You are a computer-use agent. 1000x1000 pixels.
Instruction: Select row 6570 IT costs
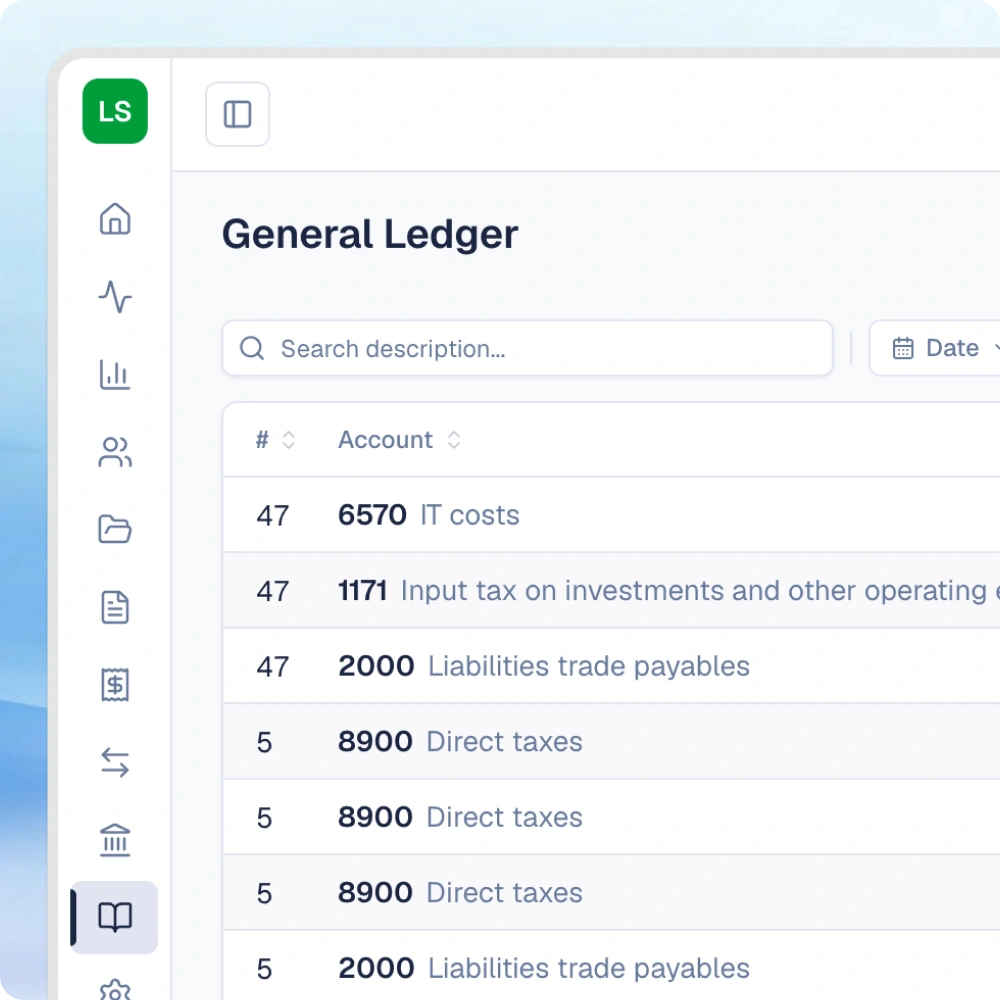pyautogui.click(x=611, y=515)
